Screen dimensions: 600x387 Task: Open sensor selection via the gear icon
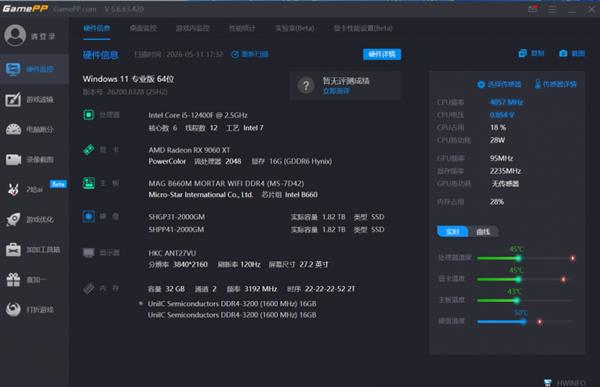[x=481, y=84]
